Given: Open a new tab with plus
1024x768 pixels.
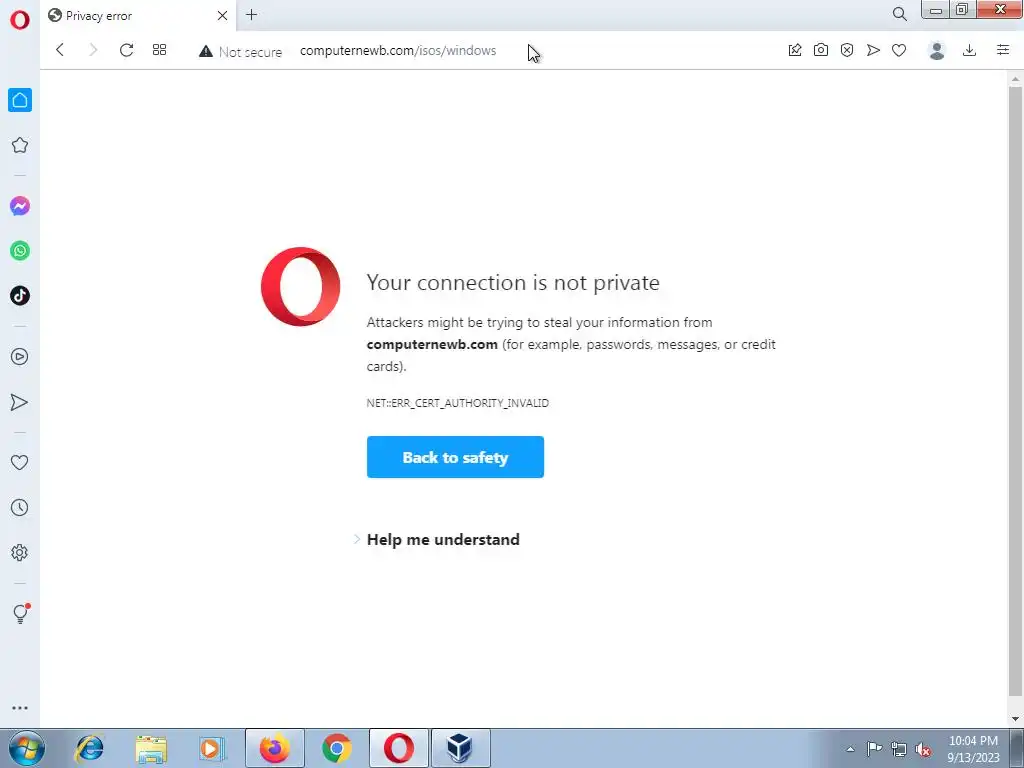Looking at the screenshot, I should (x=251, y=15).
